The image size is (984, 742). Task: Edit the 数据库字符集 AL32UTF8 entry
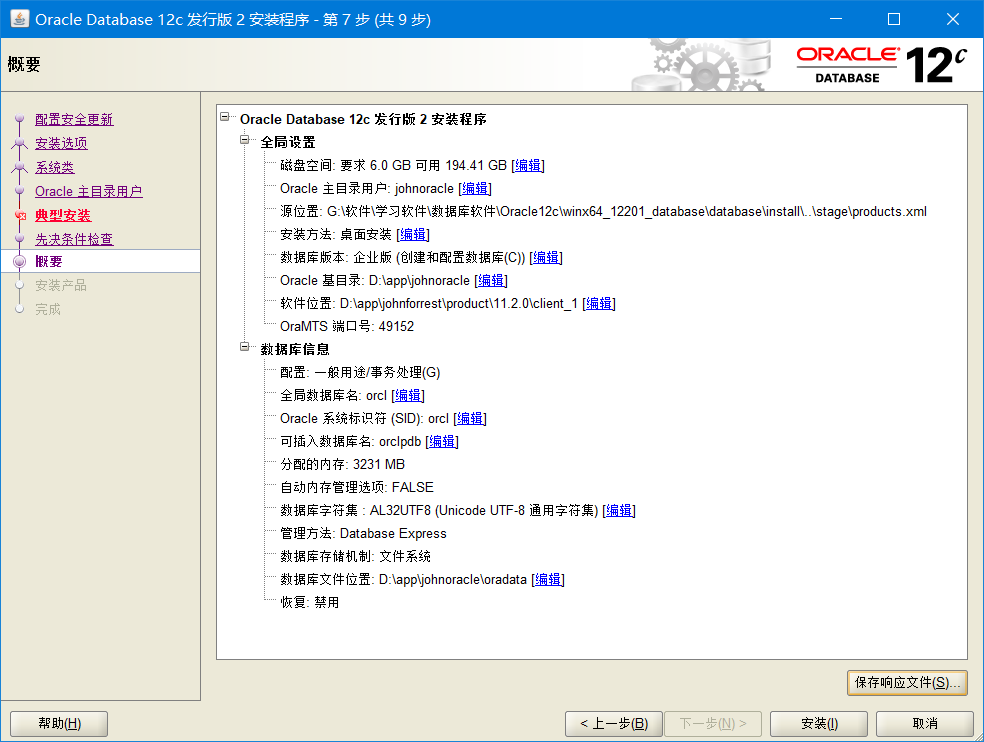619,510
